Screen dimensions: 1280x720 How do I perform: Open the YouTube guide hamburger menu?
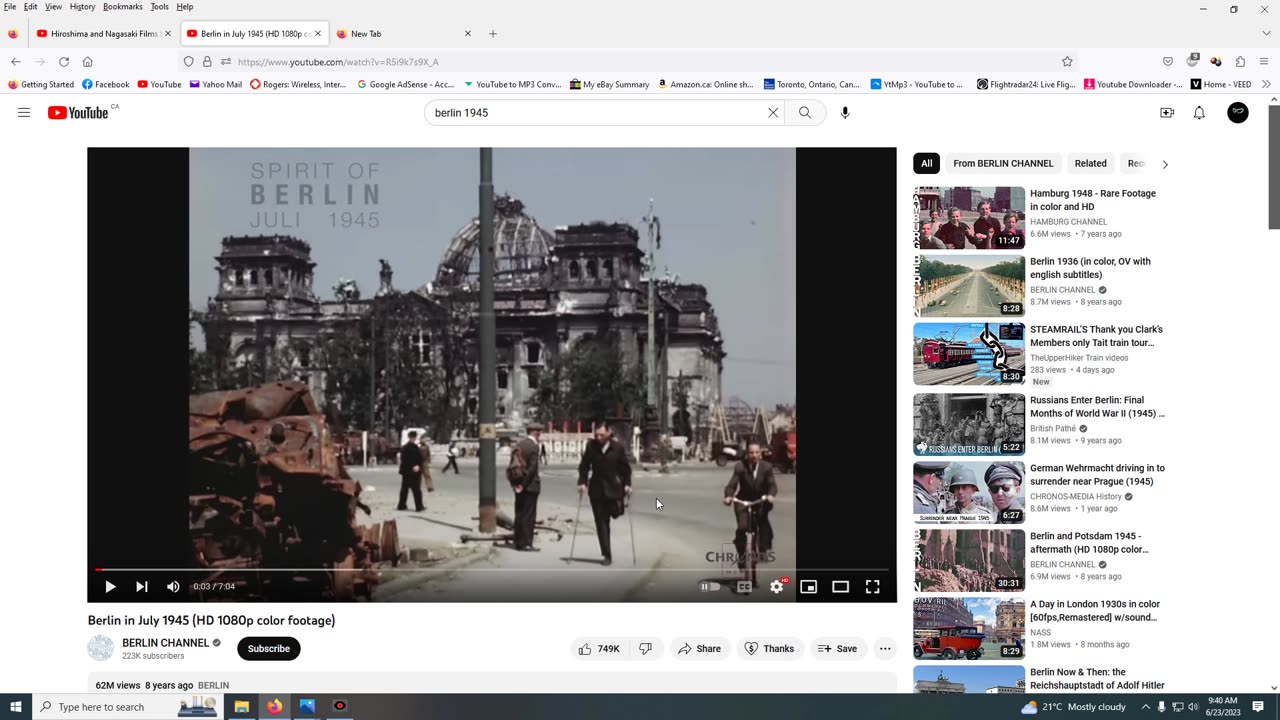click(x=24, y=113)
